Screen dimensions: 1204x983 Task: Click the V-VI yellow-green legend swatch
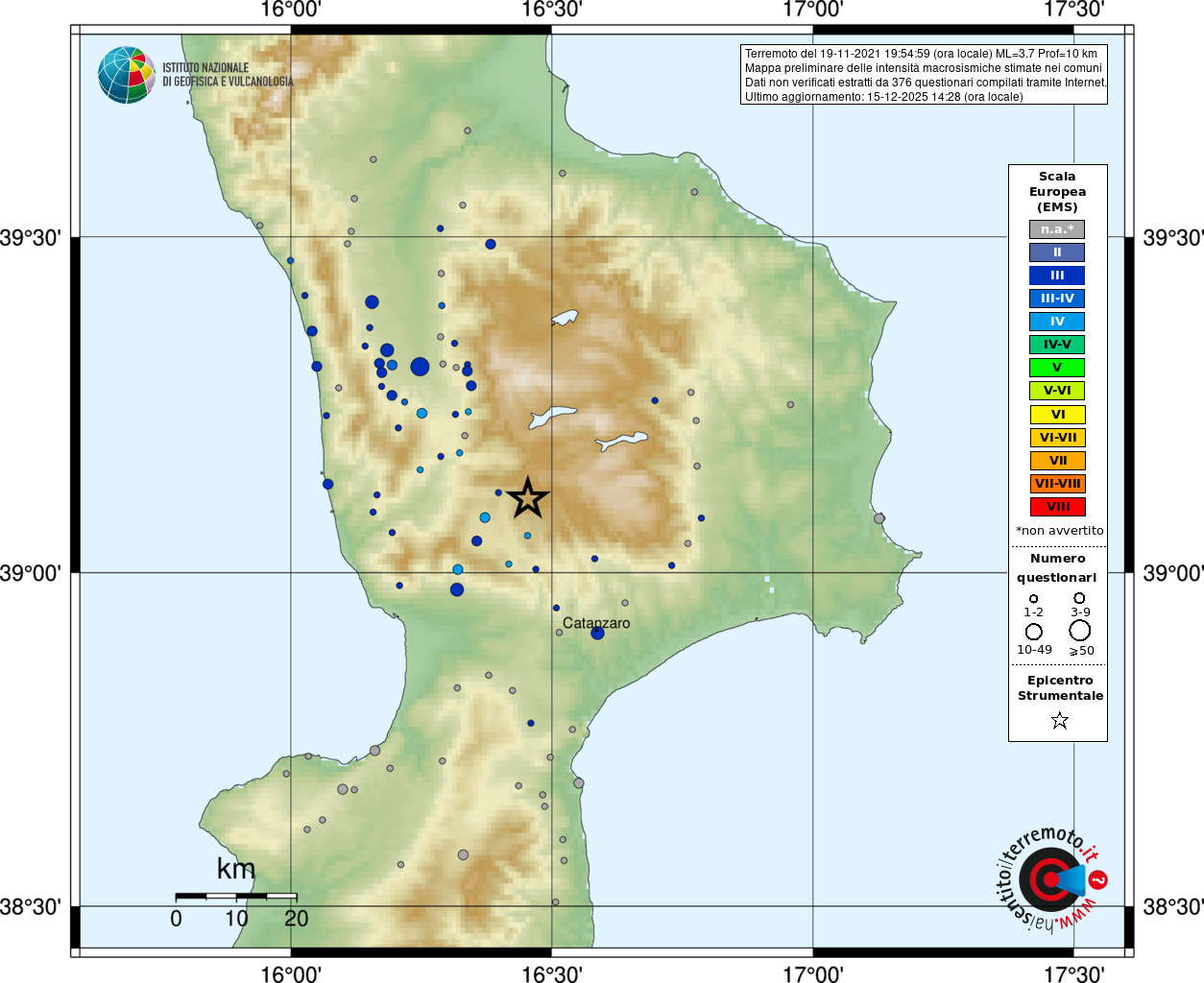tap(1057, 391)
